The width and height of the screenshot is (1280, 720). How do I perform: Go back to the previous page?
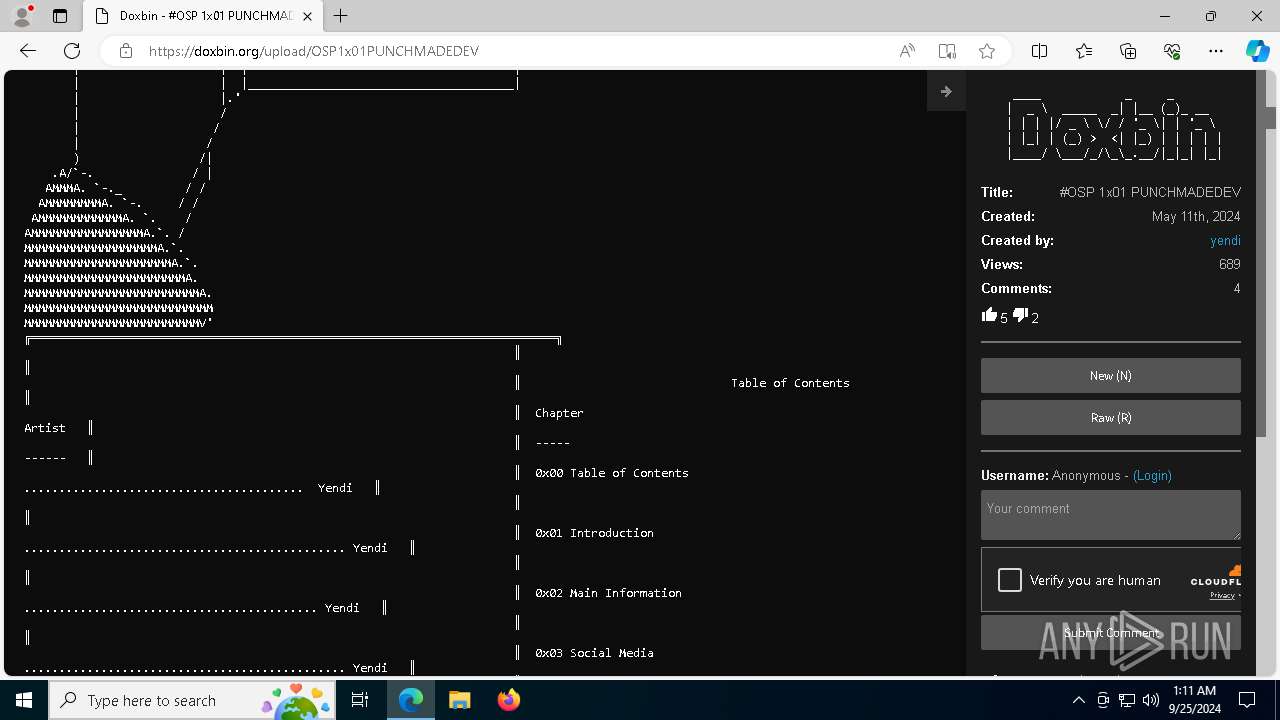[28, 51]
